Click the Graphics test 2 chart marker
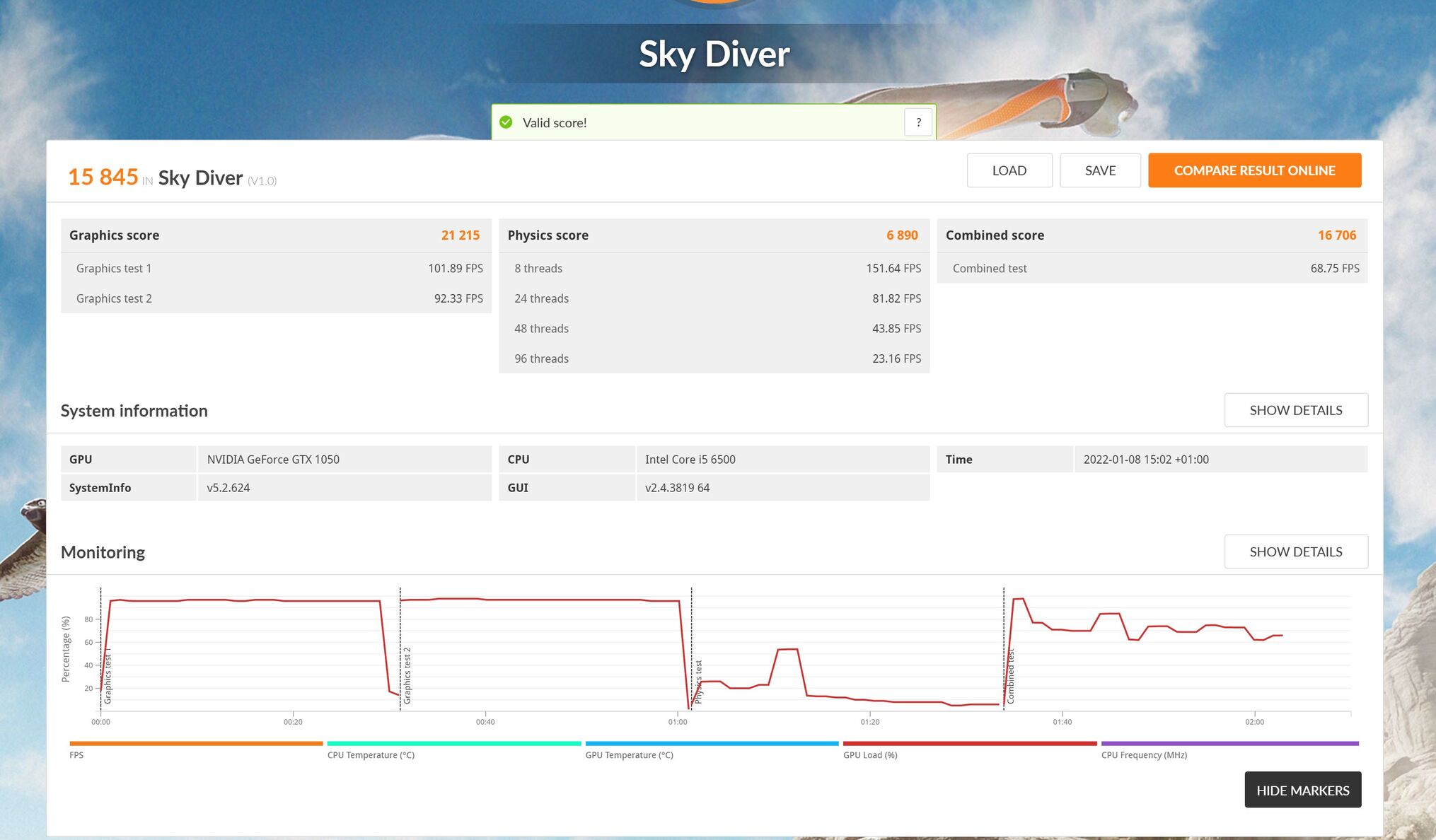This screenshot has height=840, width=1436. coord(407,675)
